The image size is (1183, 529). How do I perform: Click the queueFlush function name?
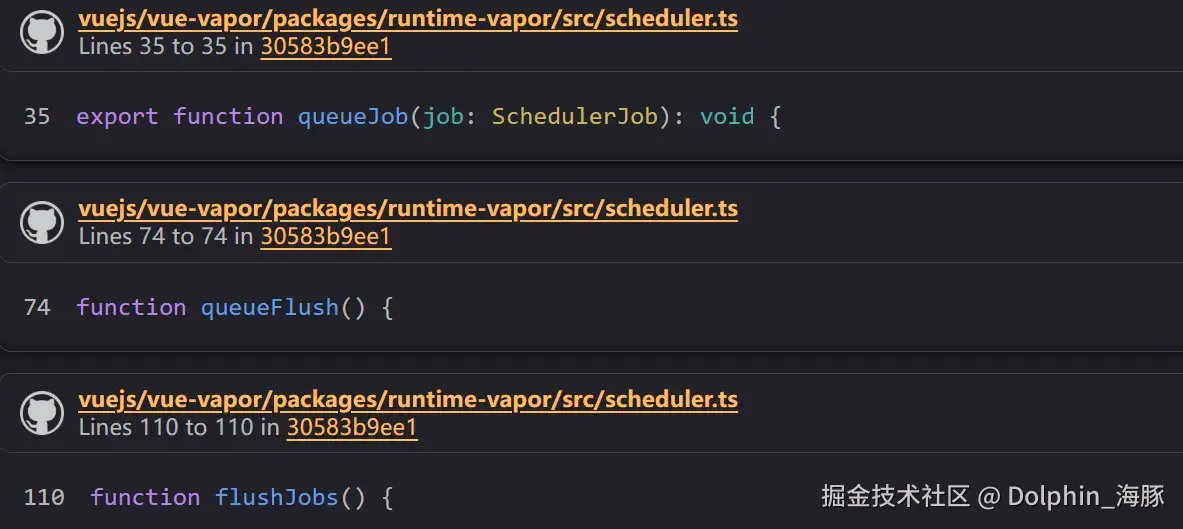click(x=270, y=307)
